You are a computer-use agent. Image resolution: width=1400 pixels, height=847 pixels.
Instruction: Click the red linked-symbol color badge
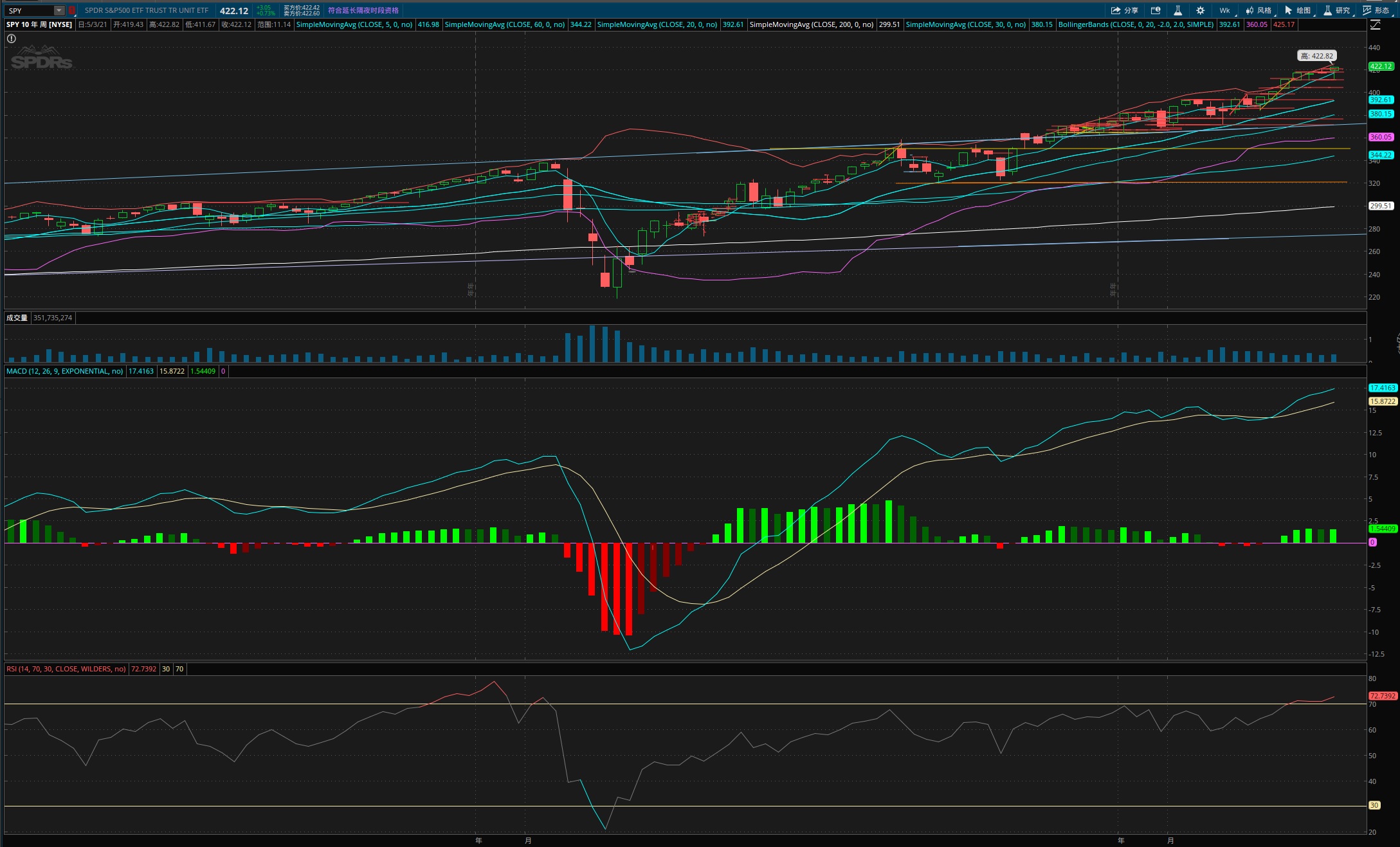click(72, 10)
